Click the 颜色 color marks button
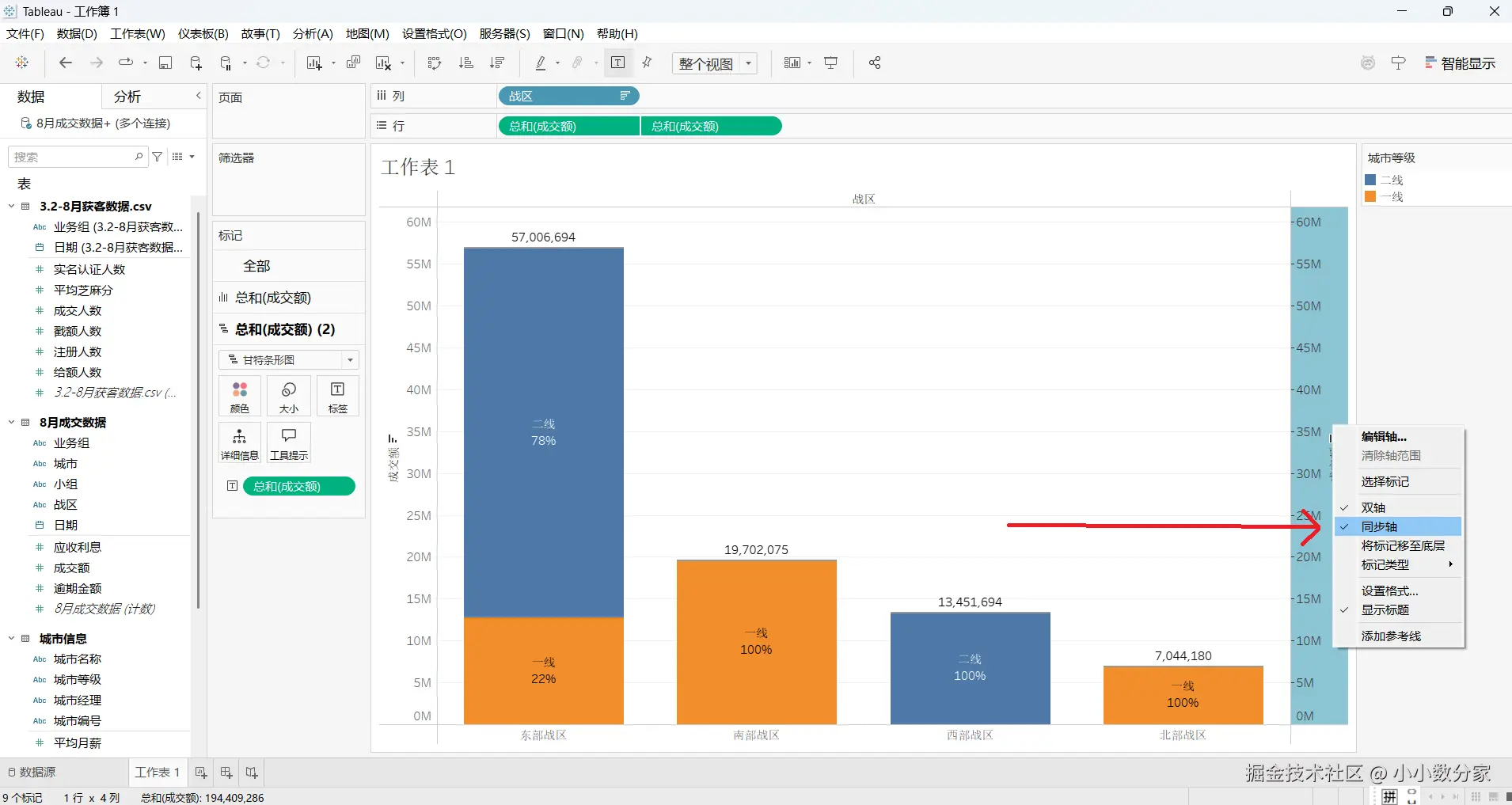Viewport: 1512px width, 805px height. point(240,397)
